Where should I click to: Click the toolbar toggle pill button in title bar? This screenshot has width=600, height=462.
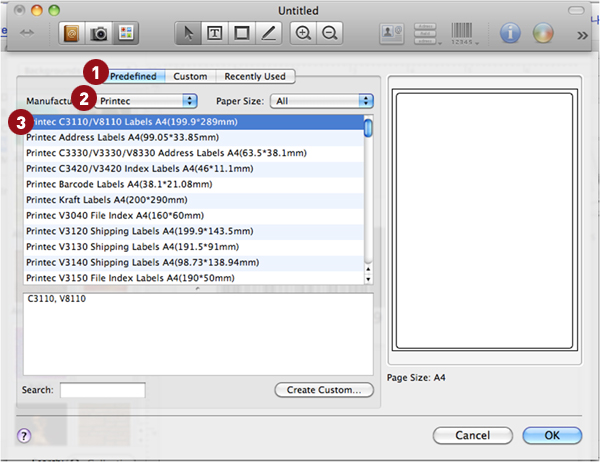(x=576, y=10)
